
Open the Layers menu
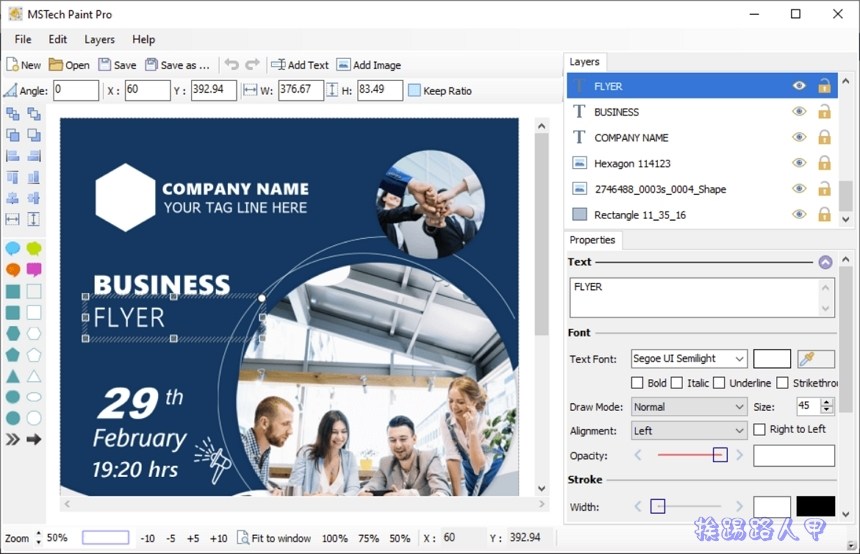point(99,40)
